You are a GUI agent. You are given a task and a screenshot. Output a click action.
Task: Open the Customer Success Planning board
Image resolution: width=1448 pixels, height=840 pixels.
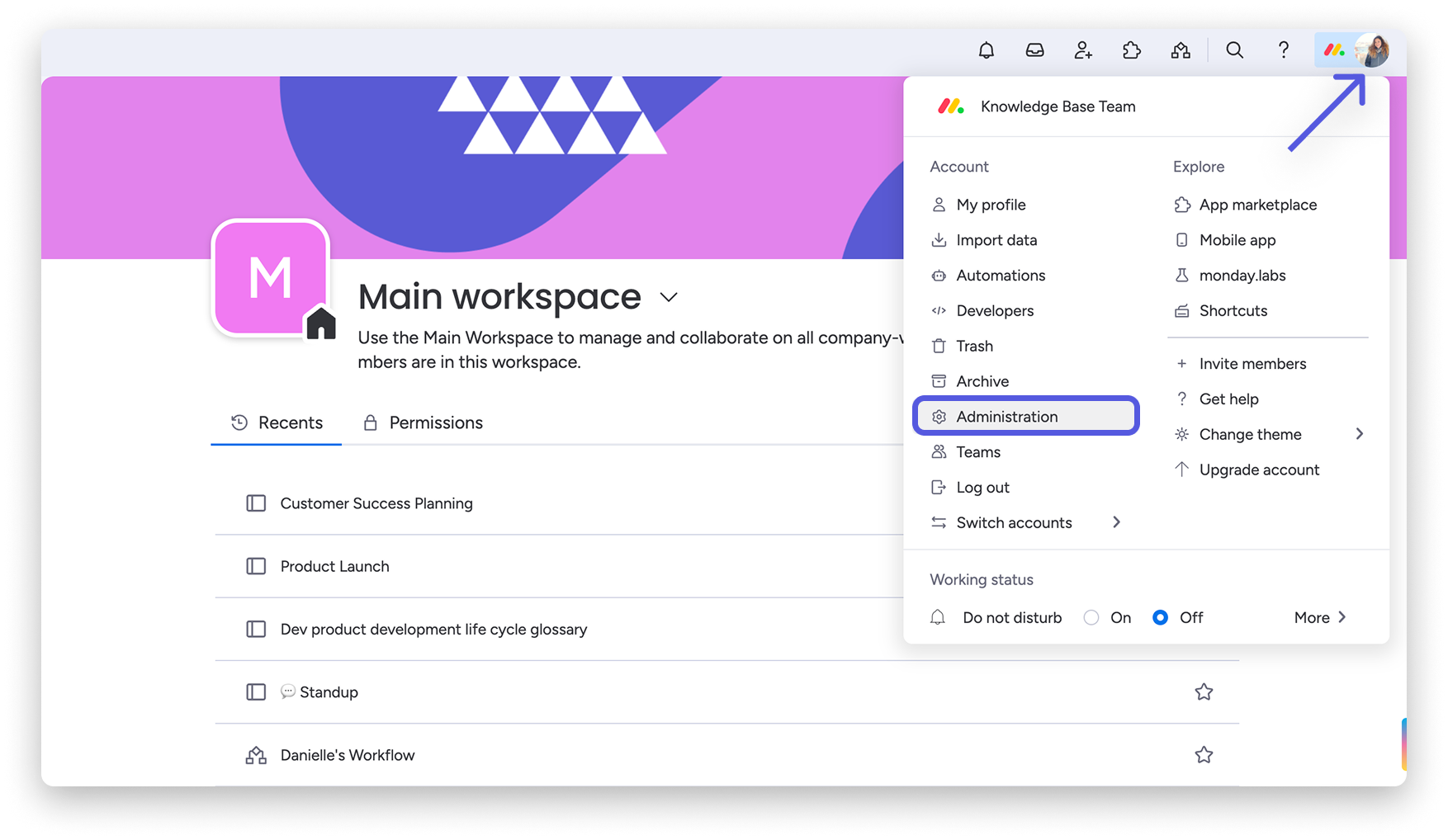(376, 503)
